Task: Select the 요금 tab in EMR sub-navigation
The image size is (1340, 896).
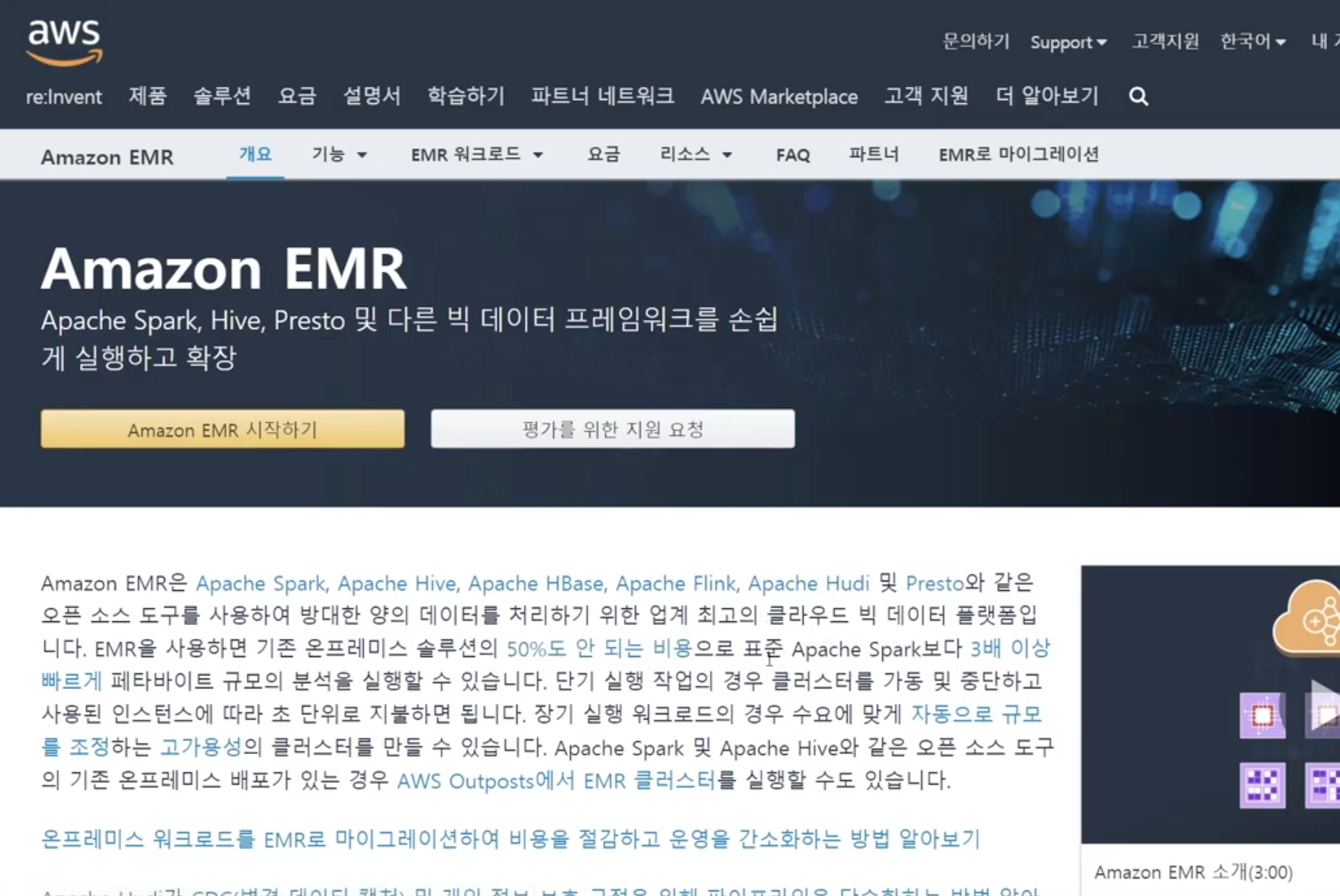Action: click(604, 154)
